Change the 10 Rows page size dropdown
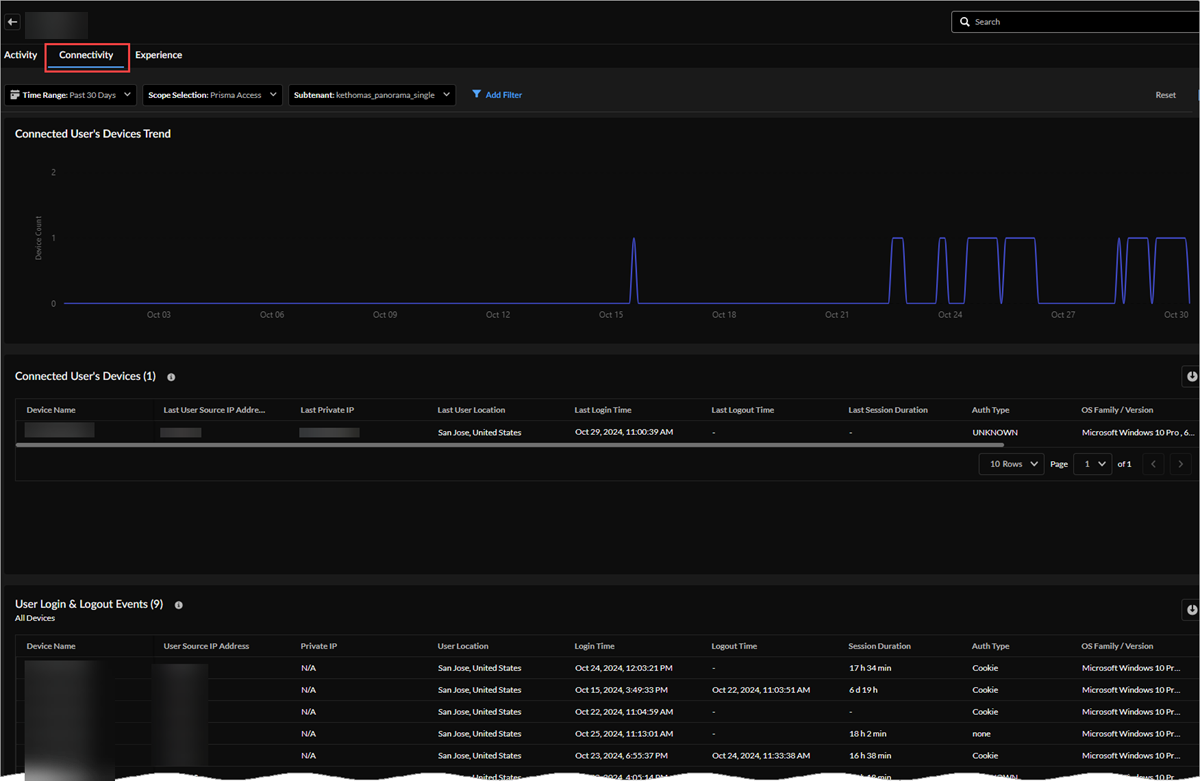The width and height of the screenshot is (1200, 782). pyautogui.click(x=1011, y=464)
